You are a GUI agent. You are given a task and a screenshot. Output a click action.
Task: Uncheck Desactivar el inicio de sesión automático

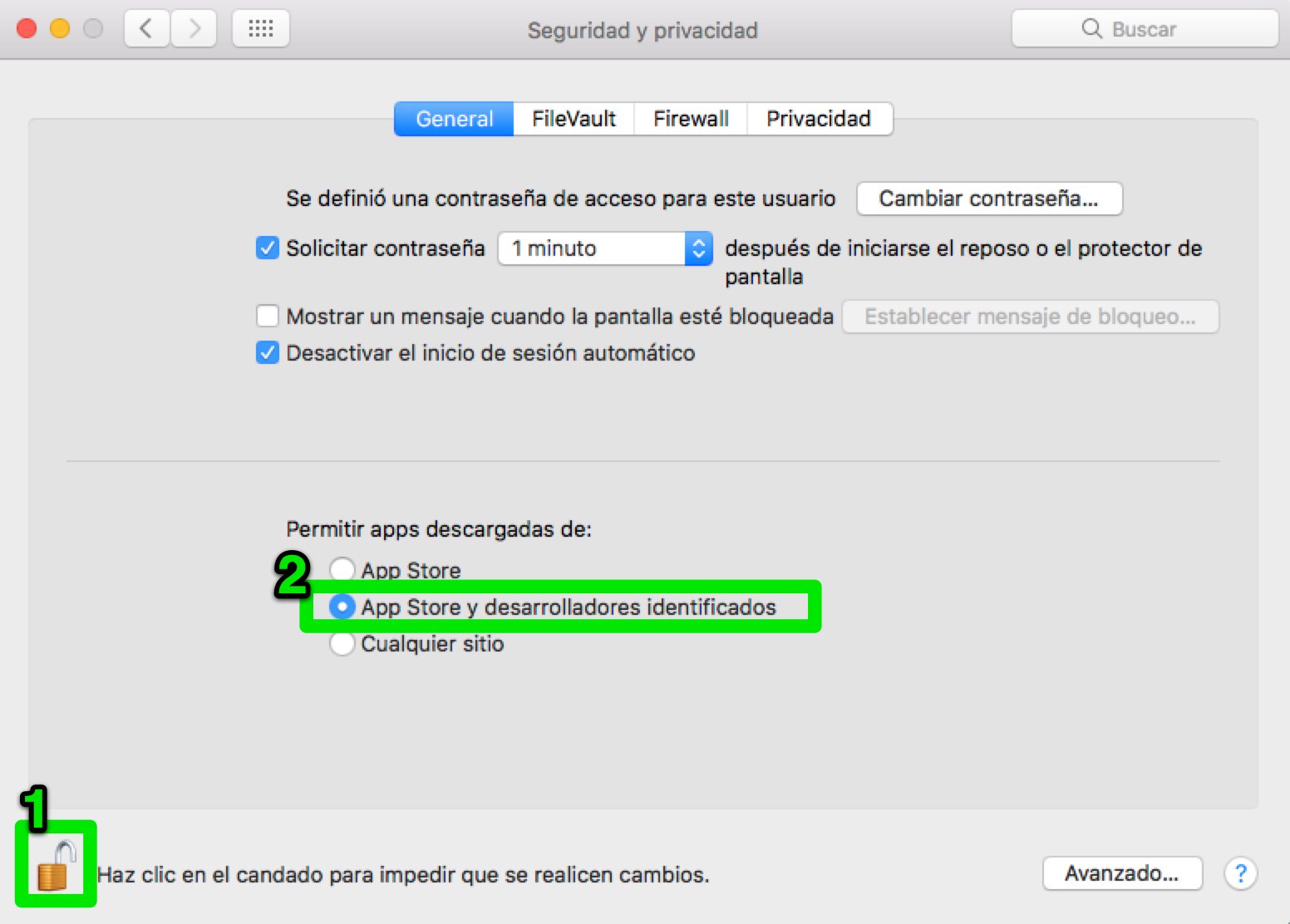(x=268, y=353)
